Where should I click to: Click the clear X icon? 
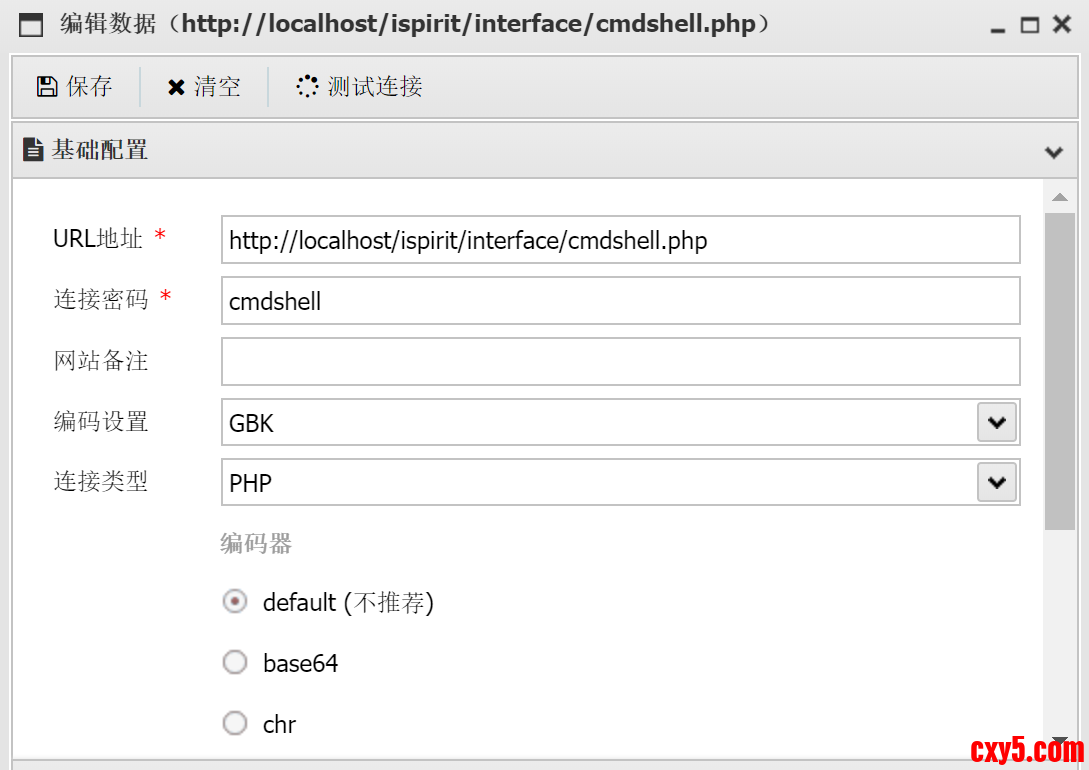click(176, 87)
